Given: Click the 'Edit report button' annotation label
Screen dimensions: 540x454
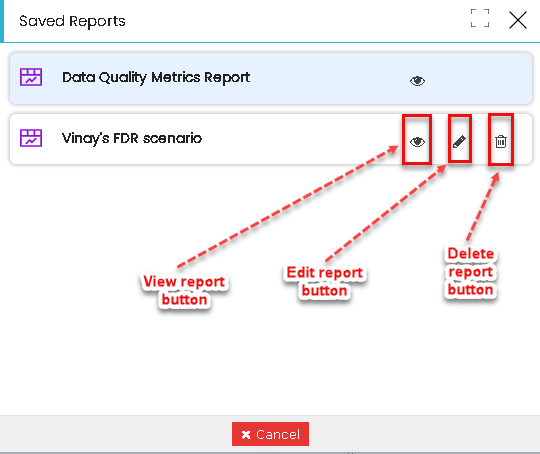Looking at the screenshot, I should point(324,281).
